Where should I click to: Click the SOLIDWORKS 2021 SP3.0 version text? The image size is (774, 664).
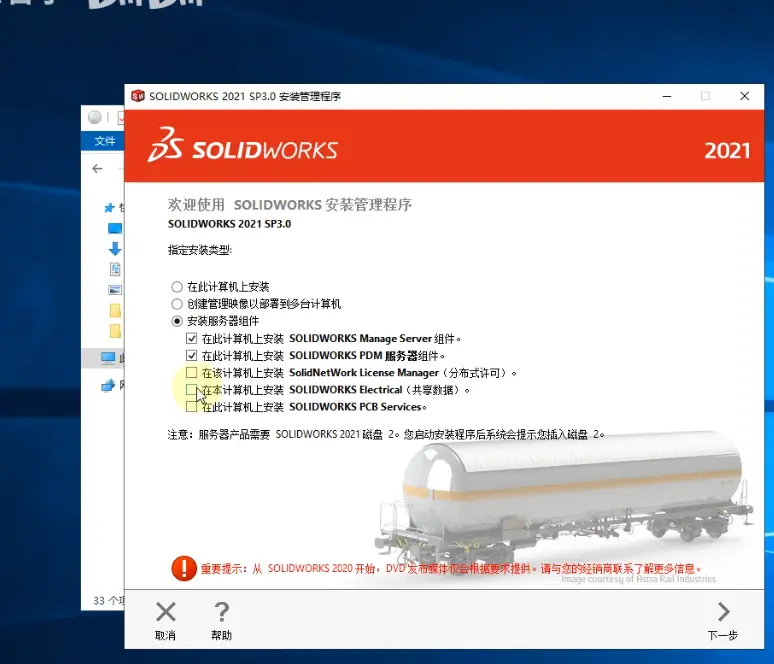[x=230, y=224]
